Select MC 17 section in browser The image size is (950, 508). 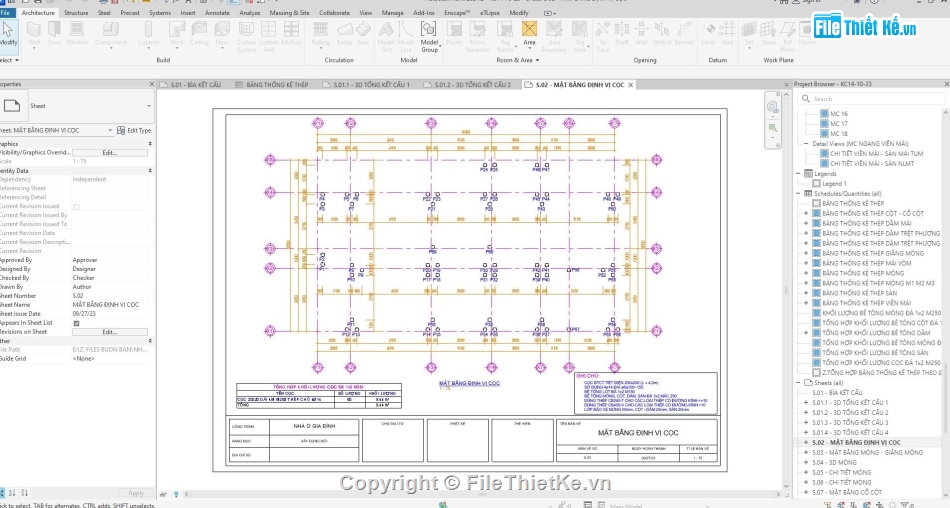(x=839, y=124)
